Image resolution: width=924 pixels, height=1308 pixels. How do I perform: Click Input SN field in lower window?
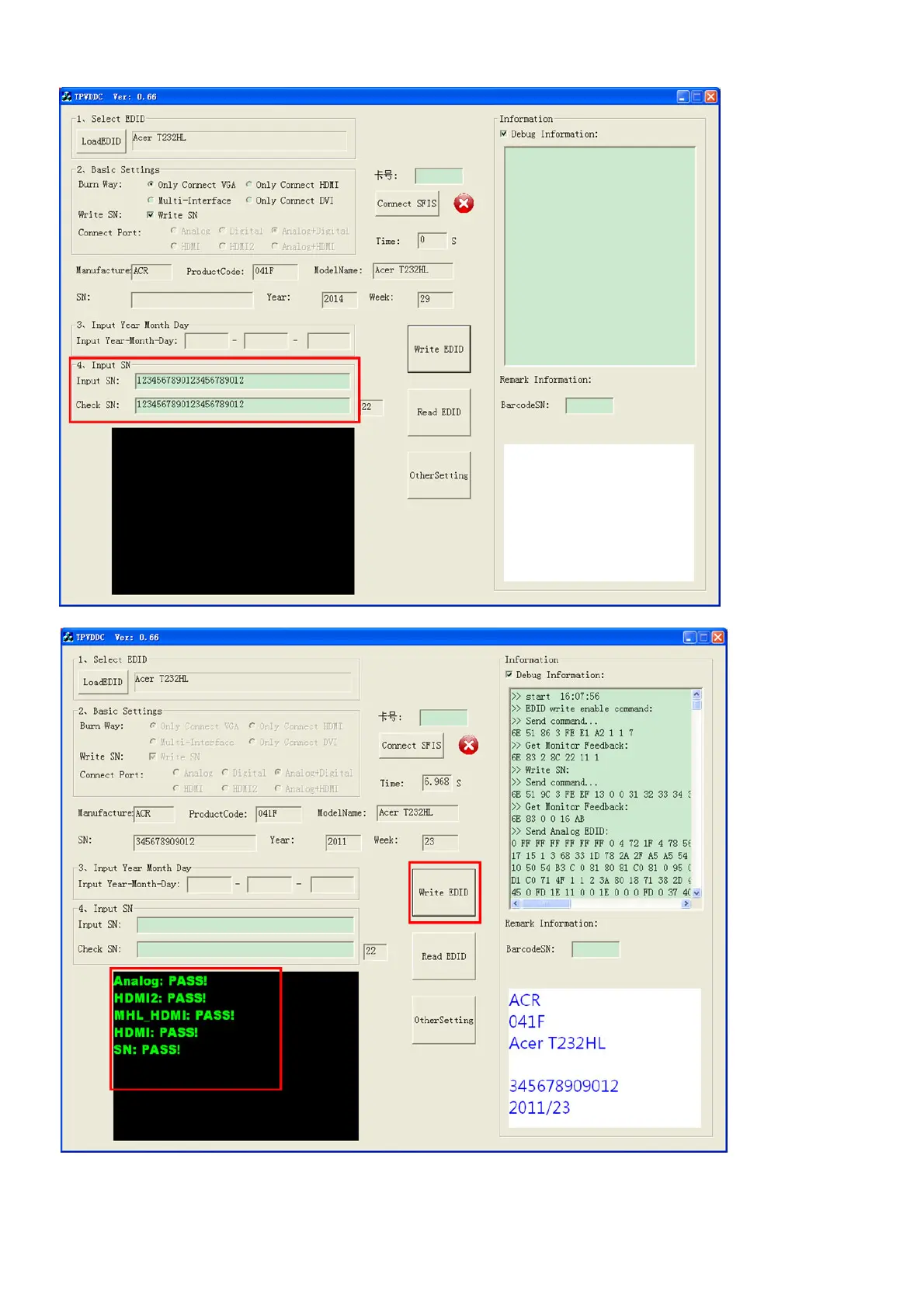pyautogui.click(x=245, y=925)
